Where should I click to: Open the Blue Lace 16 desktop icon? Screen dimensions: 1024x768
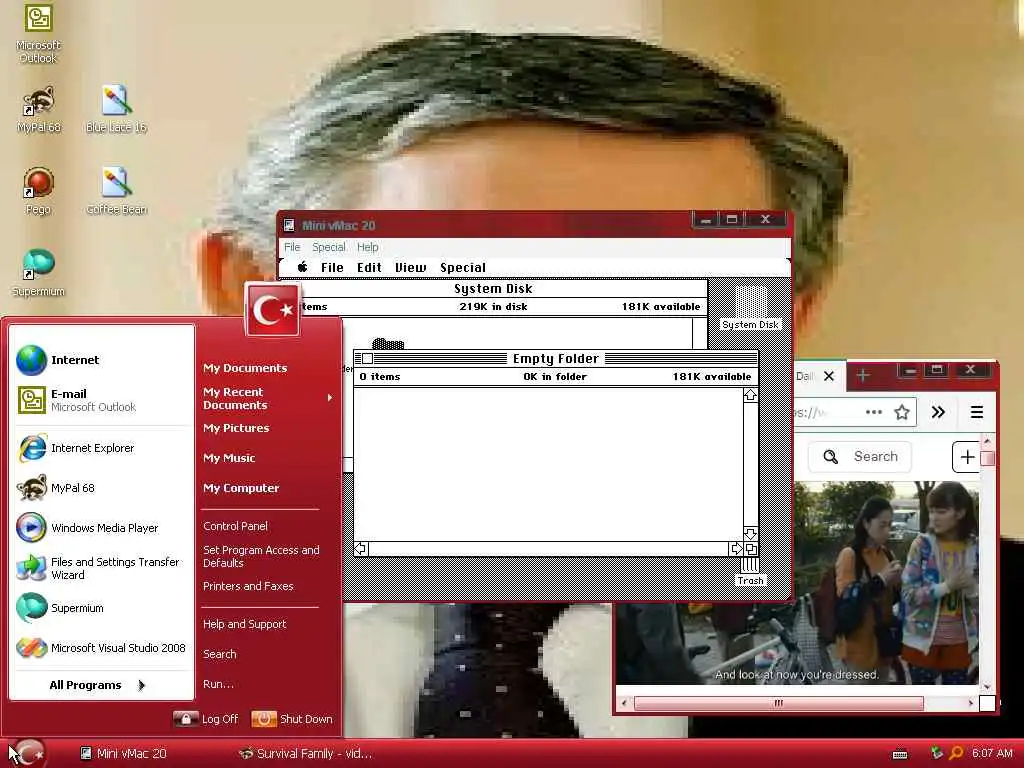pyautogui.click(x=116, y=109)
